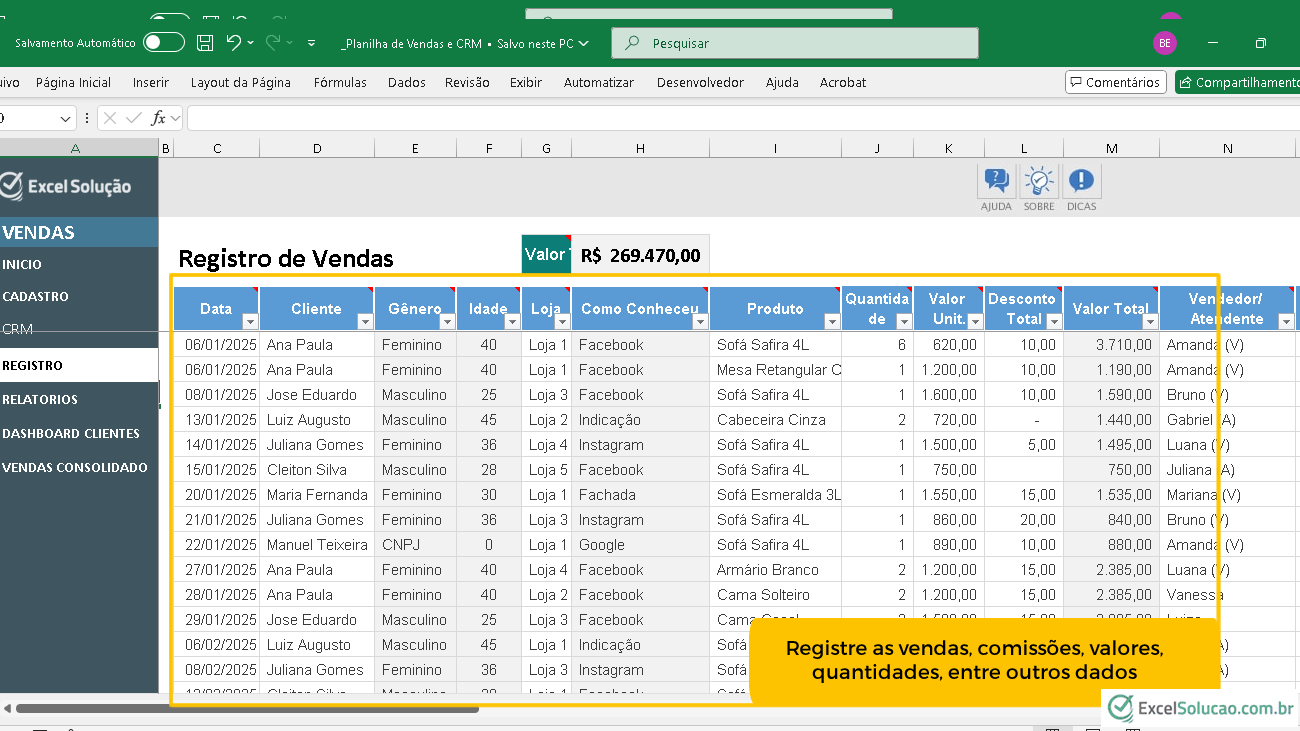Click the Compartilhamento share button
This screenshot has height=731, width=1300.
coord(1238,83)
